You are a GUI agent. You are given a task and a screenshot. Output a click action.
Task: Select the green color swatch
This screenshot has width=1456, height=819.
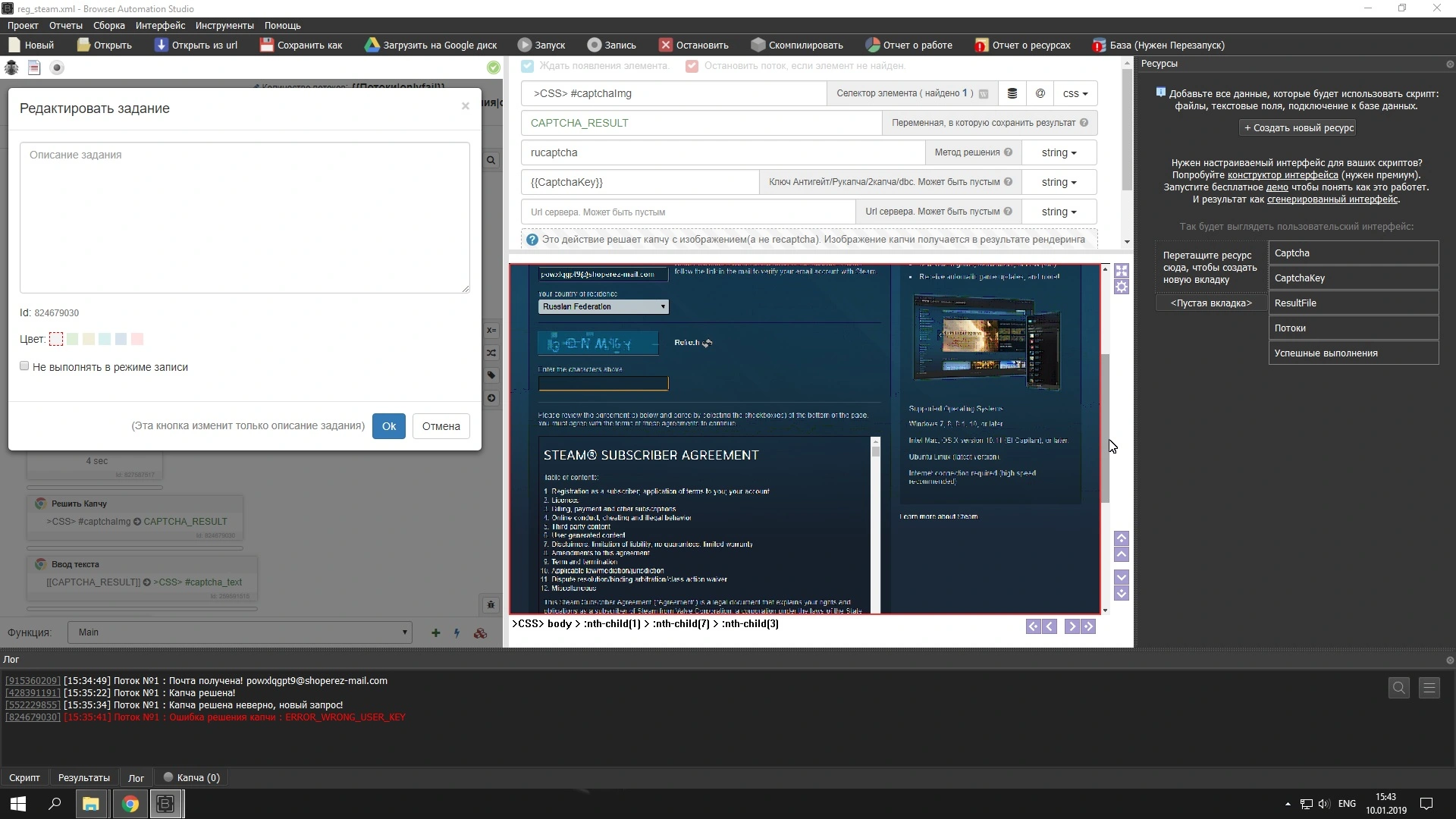pyautogui.click(x=73, y=339)
